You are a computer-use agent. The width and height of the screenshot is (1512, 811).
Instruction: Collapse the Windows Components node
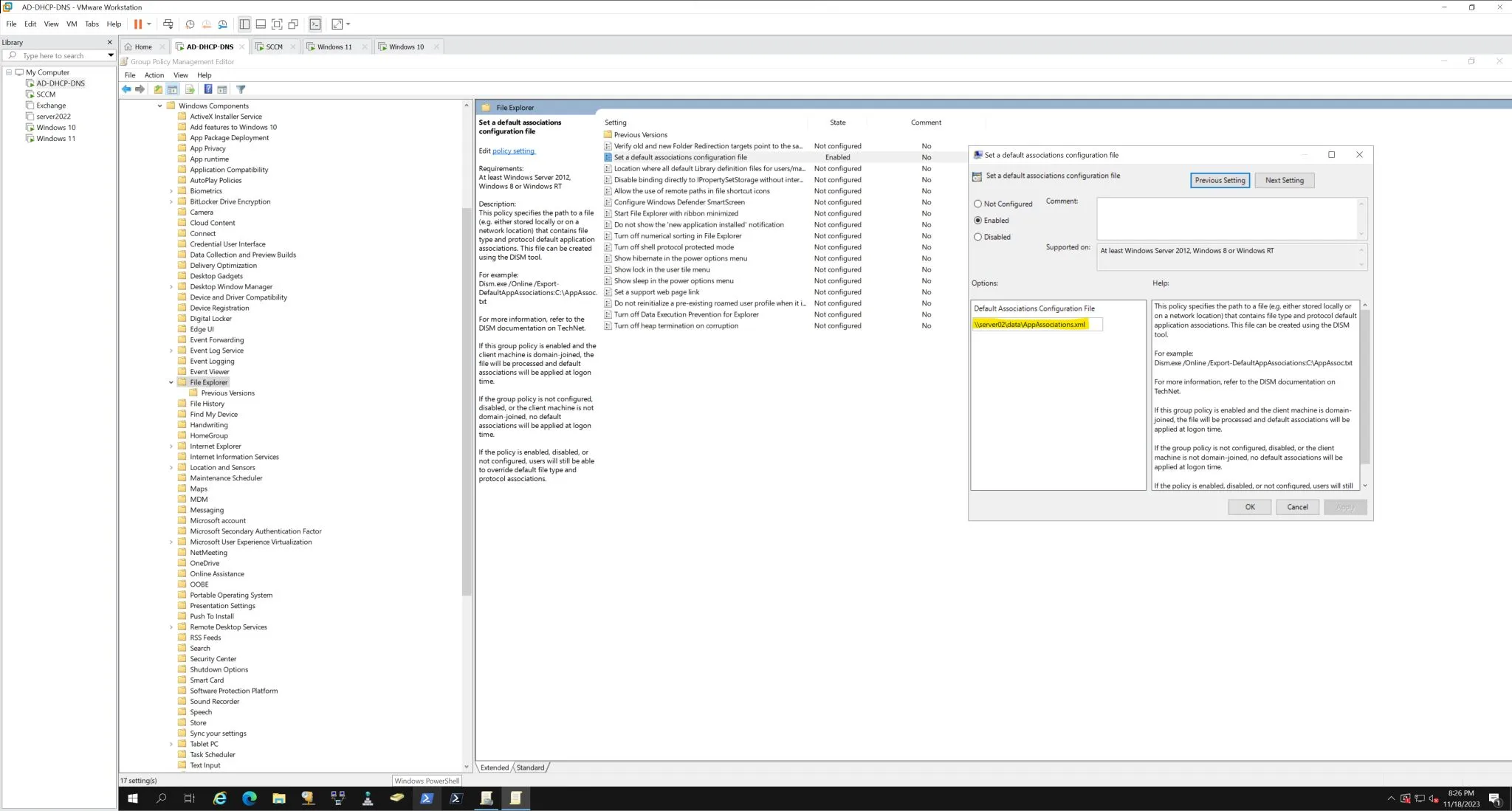point(160,106)
